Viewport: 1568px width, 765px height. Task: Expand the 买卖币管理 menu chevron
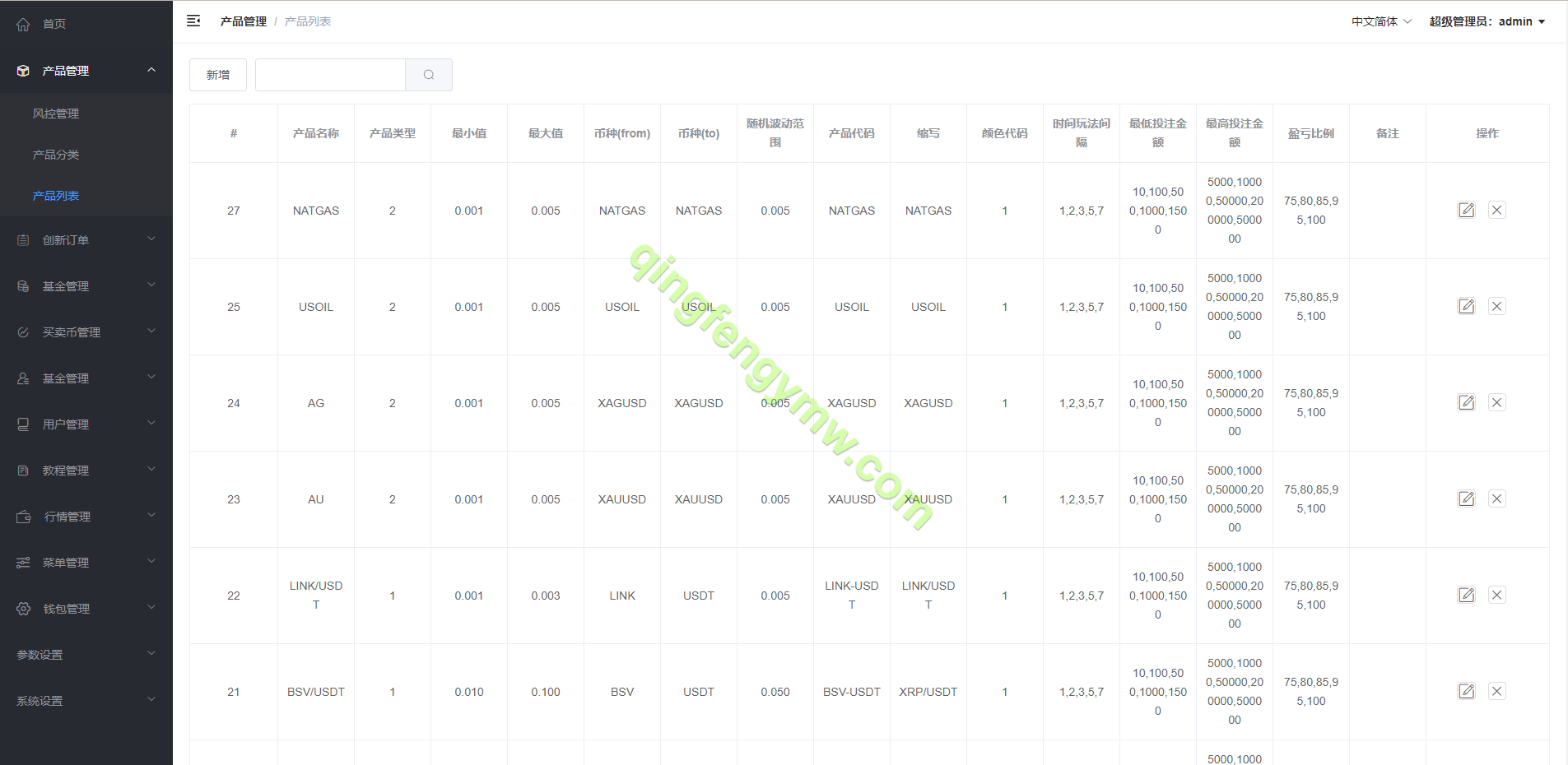coord(151,331)
